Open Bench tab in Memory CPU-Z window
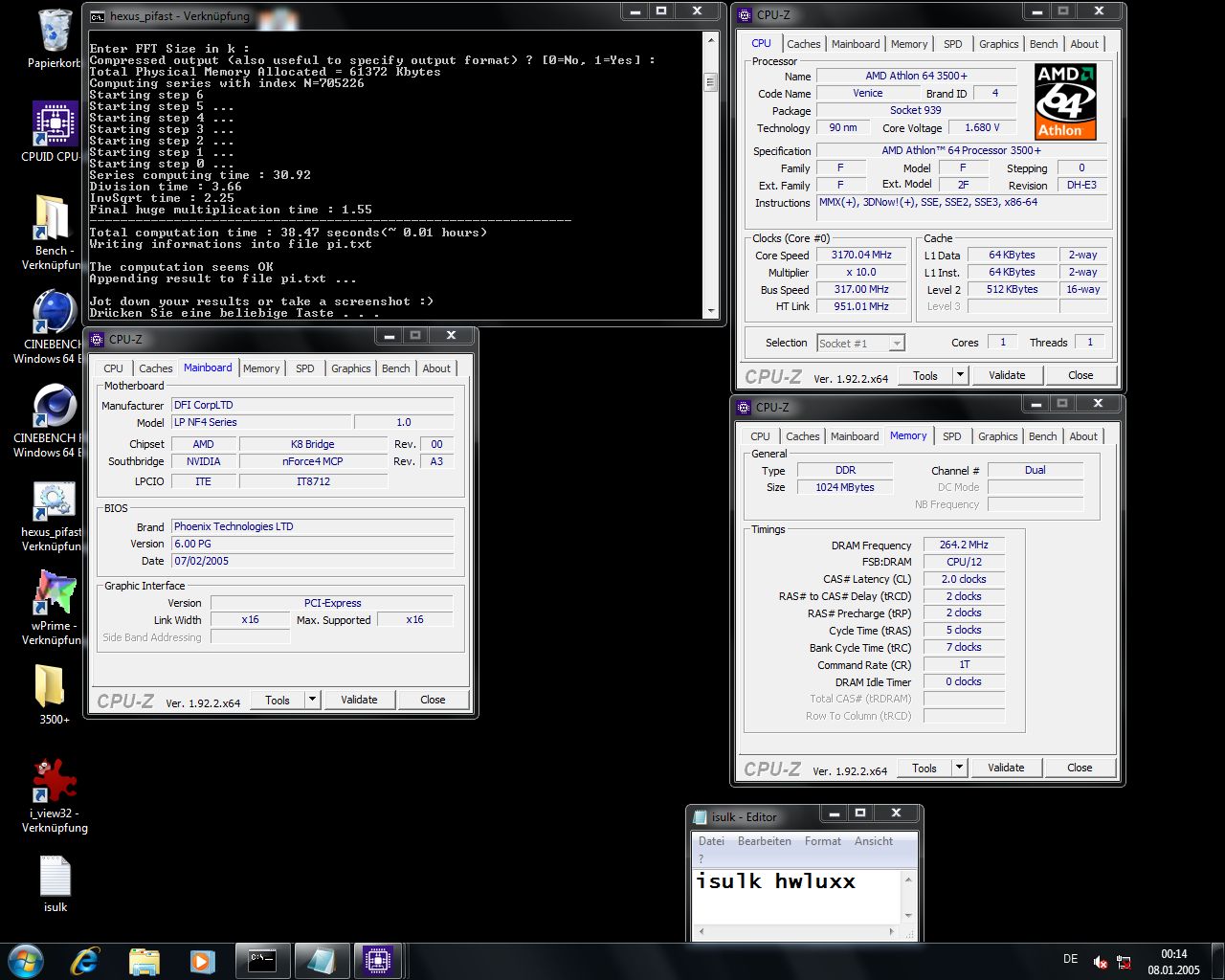1225x980 pixels. coord(1042,436)
